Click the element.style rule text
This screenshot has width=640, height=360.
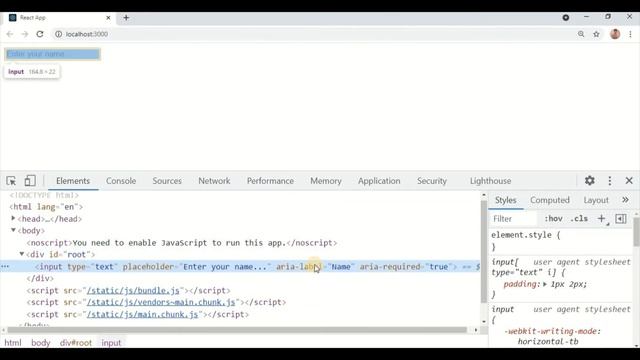click(x=526, y=235)
